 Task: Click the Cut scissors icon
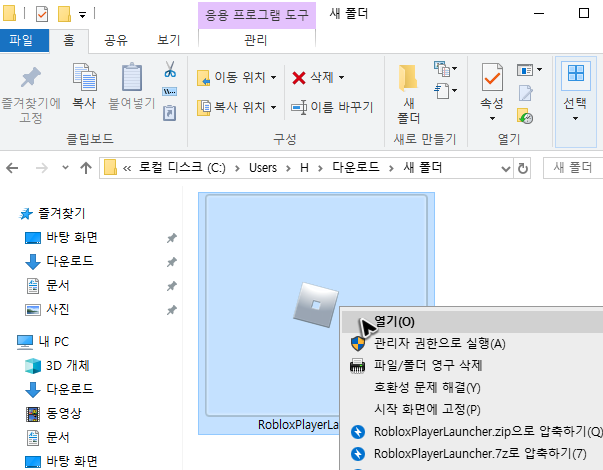tap(170, 69)
